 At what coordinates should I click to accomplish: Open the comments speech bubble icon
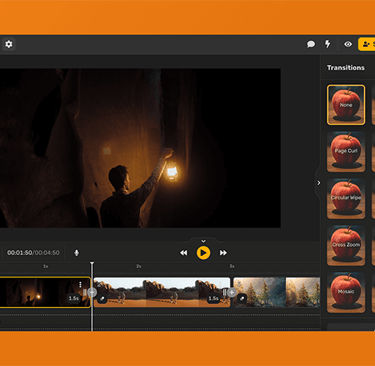point(311,44)
